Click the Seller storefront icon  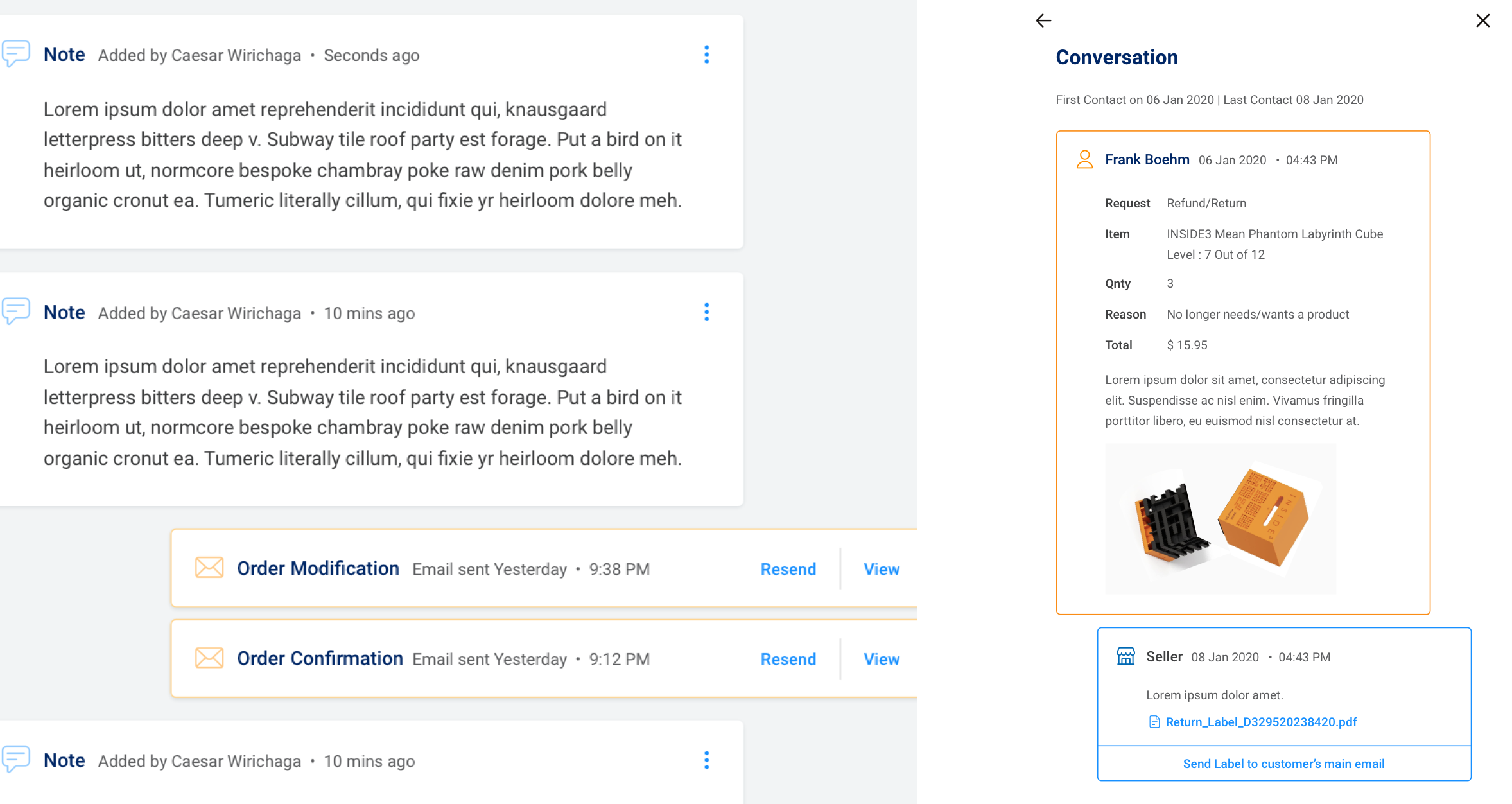1125,656
